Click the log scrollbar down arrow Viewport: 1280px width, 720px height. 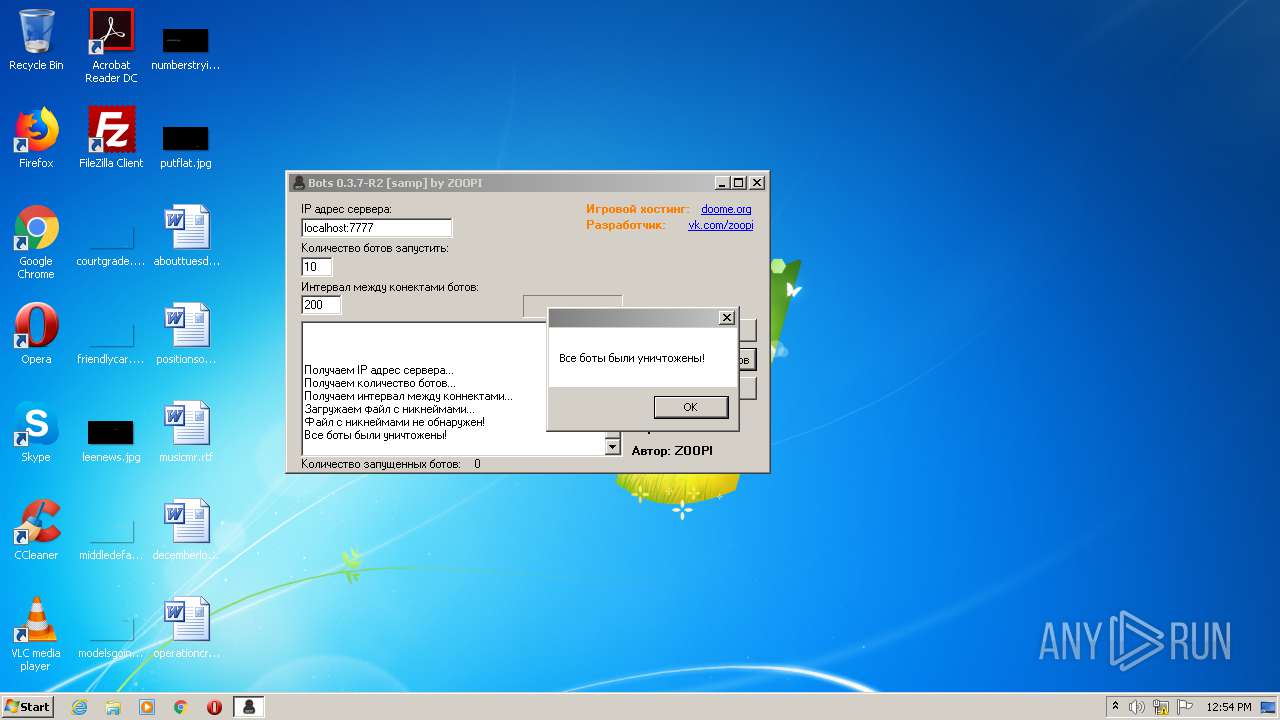pyautogui.click(x=613, y=447)
